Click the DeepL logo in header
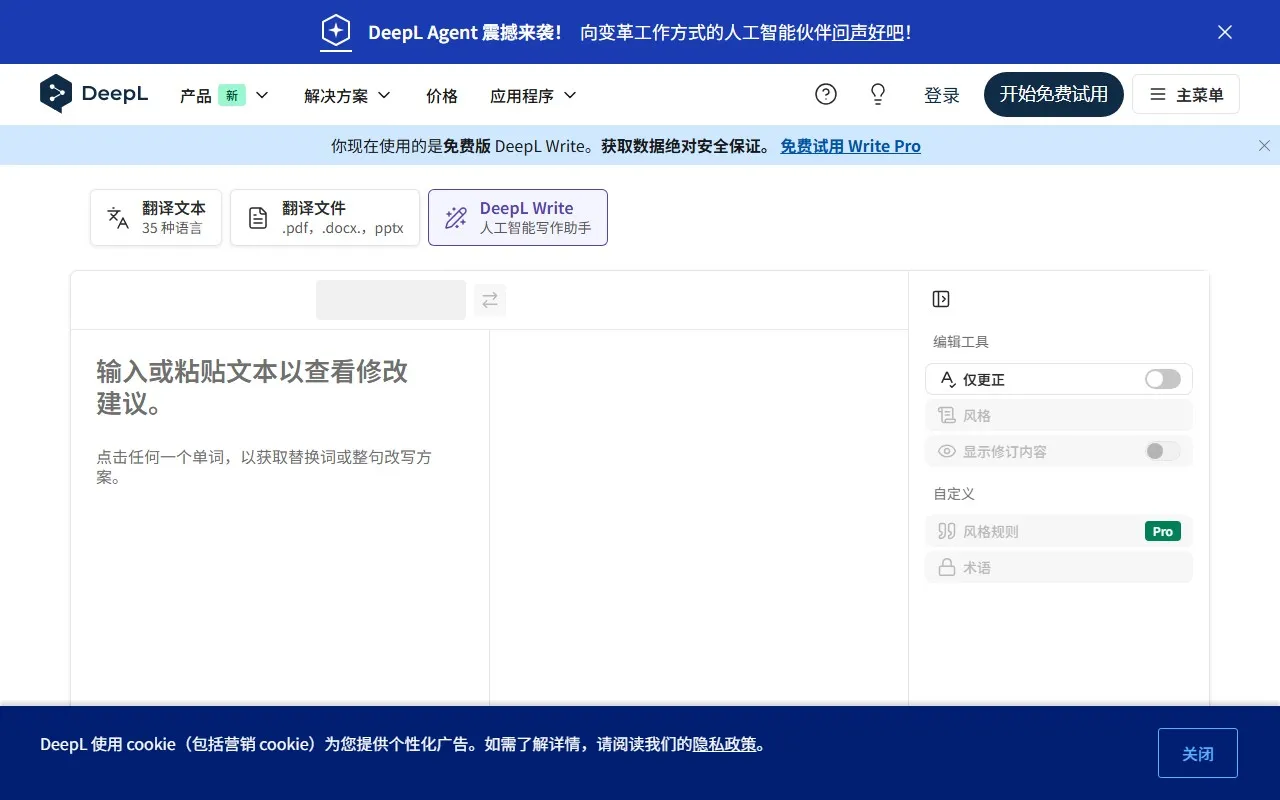Viewport: 1280px width, 800px height. coord(94,94)
